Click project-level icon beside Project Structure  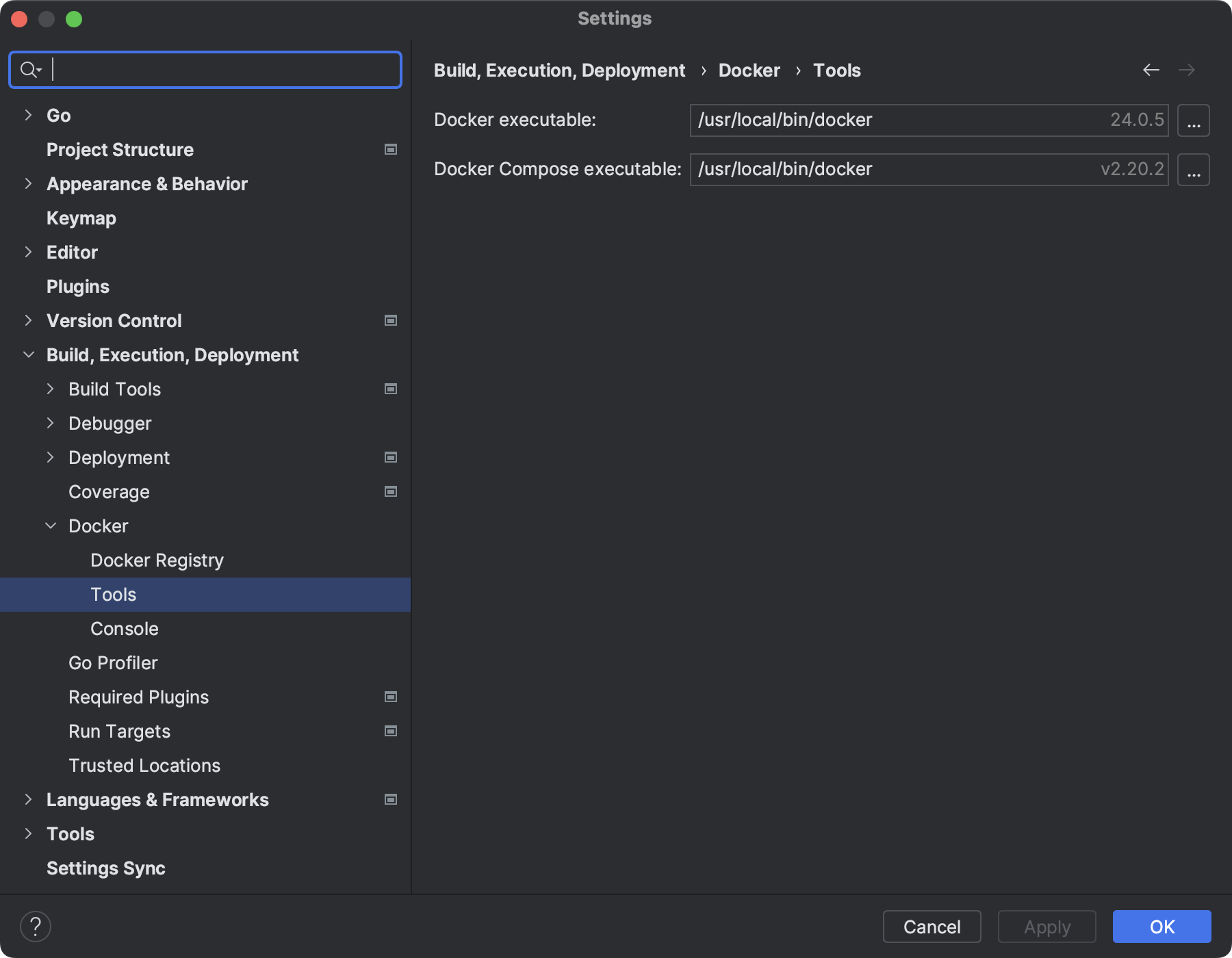coord(391,149)
